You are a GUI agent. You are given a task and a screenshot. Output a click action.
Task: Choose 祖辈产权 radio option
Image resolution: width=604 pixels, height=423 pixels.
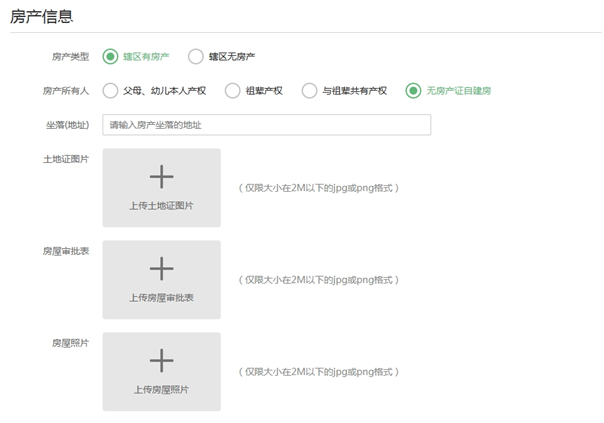(x=233, y=91)
